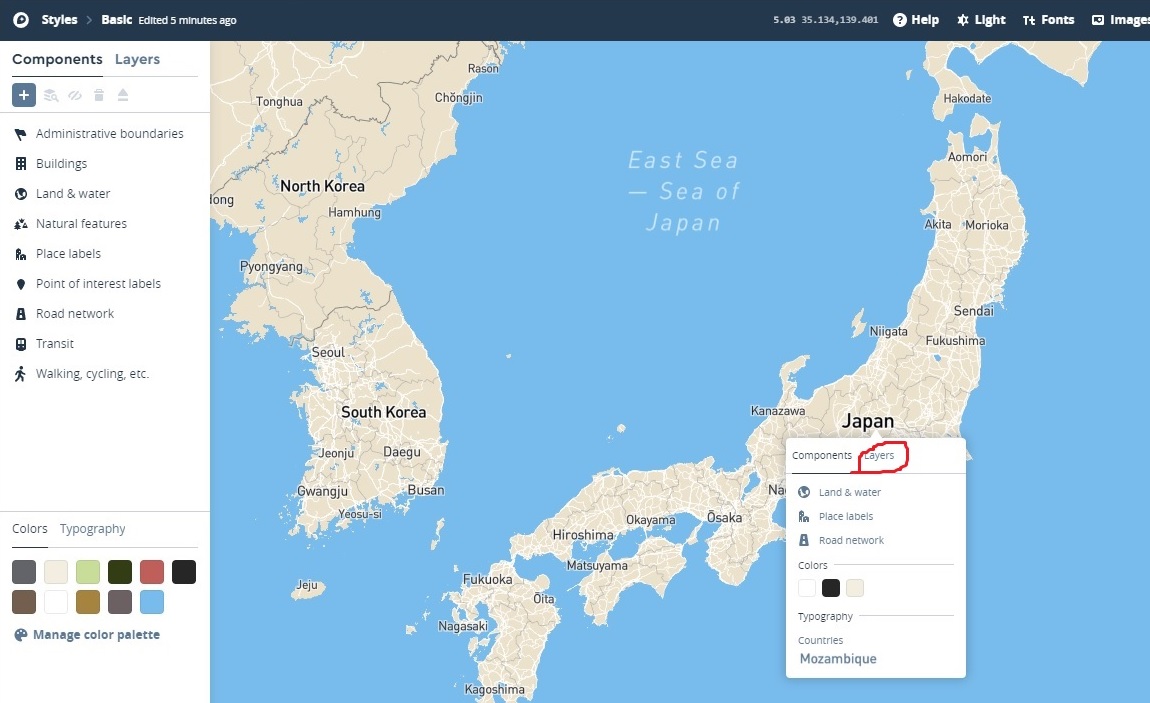The height and width of the screenshot is (703, 1150).
Task: Click the hide layers eye icon in the toolbar
Action: pyautogui.click(x=74, y=94)
